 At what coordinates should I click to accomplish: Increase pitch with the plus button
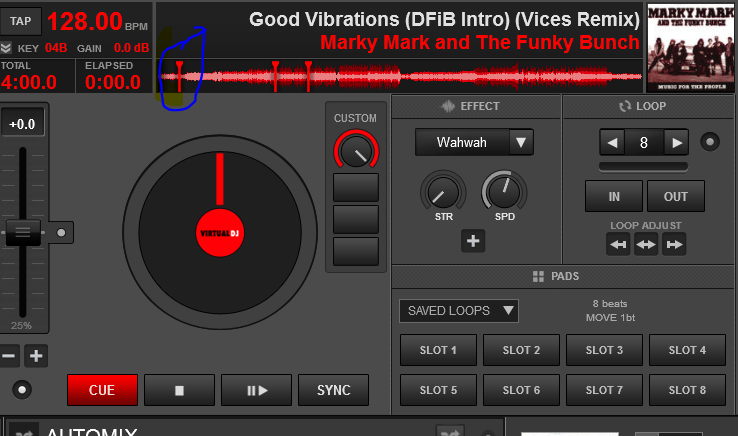tap(36, 356)
